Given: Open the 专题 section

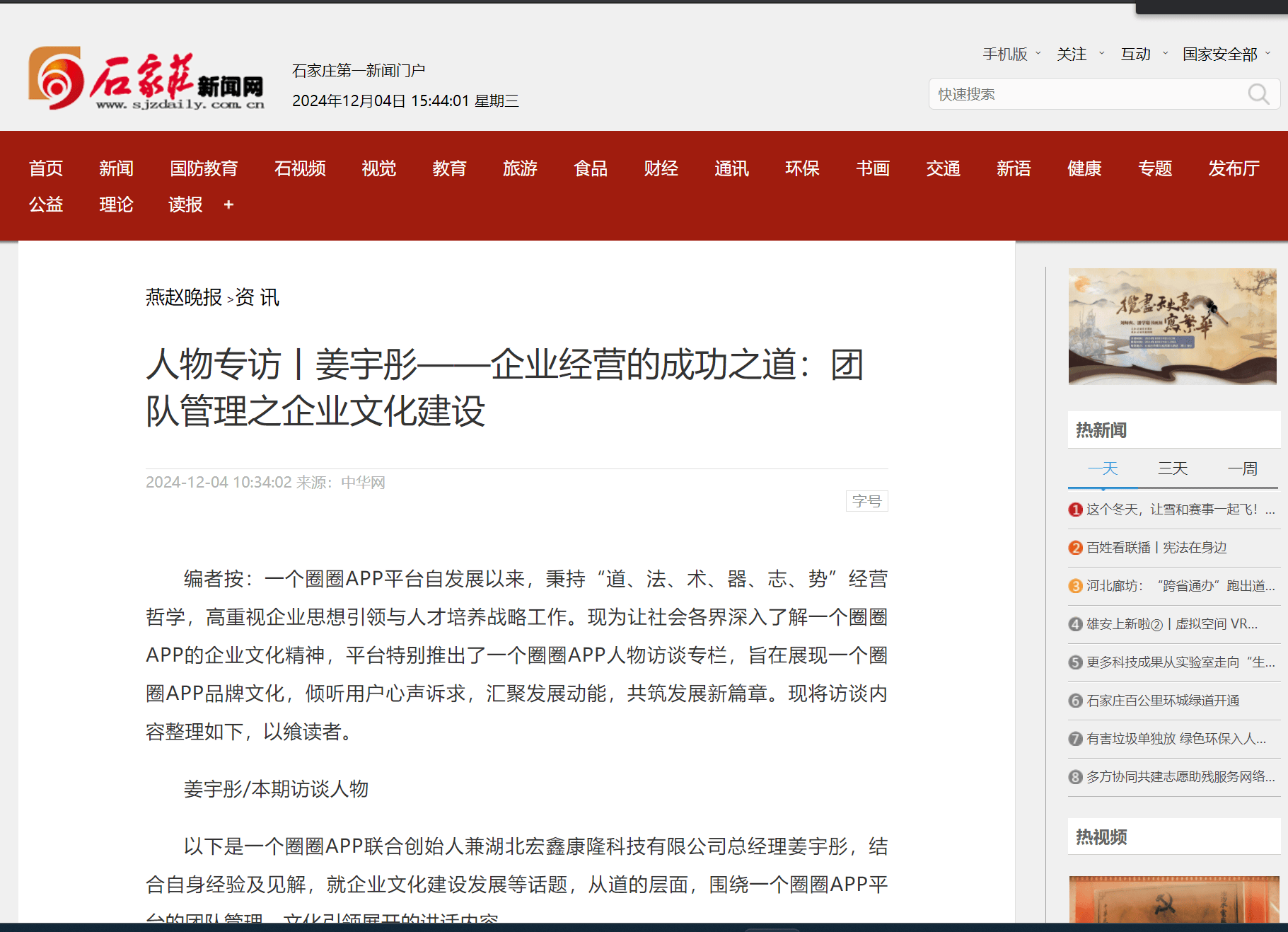Looking at the screenshot, I should pos(1155,168).
